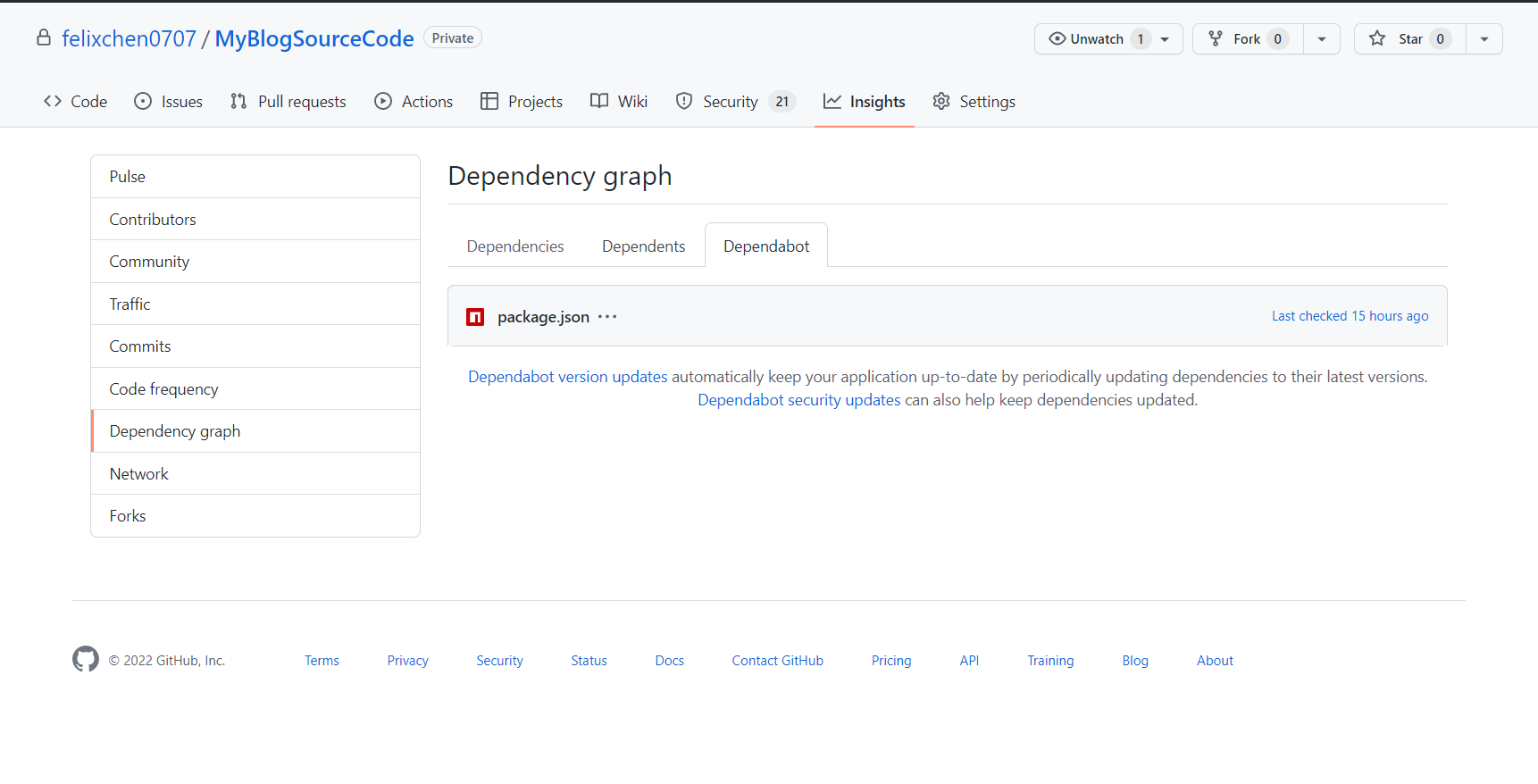The width and height of the screenshot is (1538, 784).
Task: Click the fork icon on Fork button
Action: (1216, 38)
